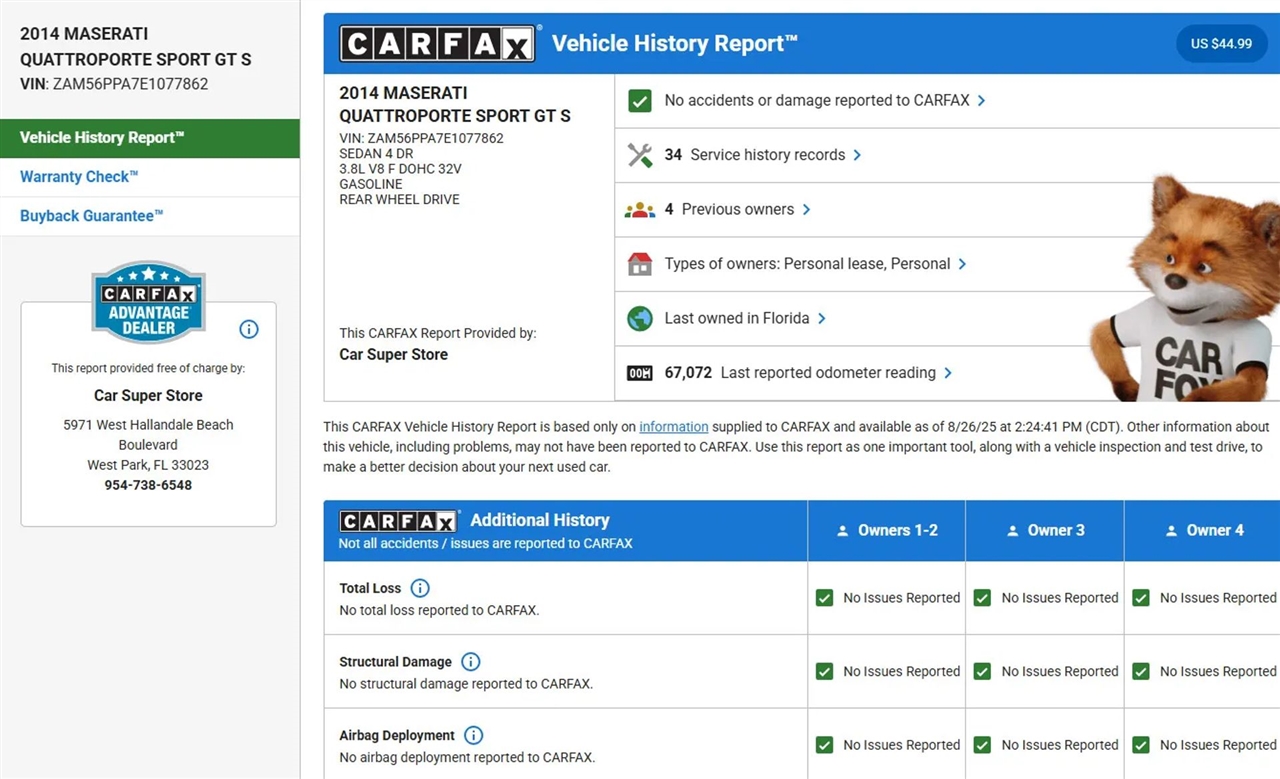Click Total Loss checkmark under Owners 1-2
This screenshot has height=779, width=1280.
[x=824, y=598]
